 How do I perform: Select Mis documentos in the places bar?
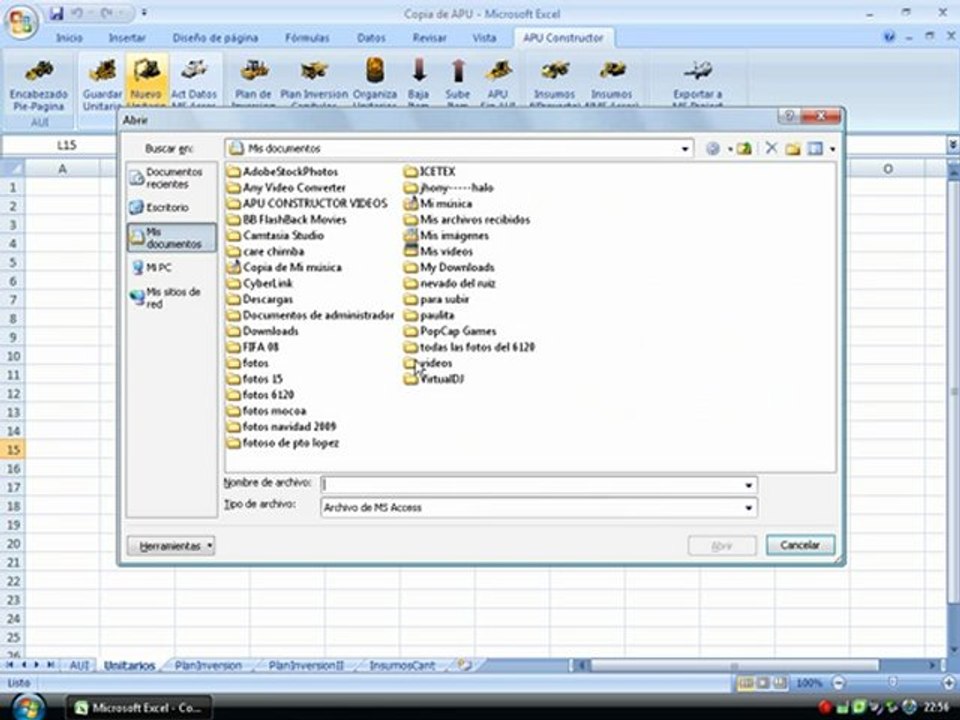coord(171,238)
